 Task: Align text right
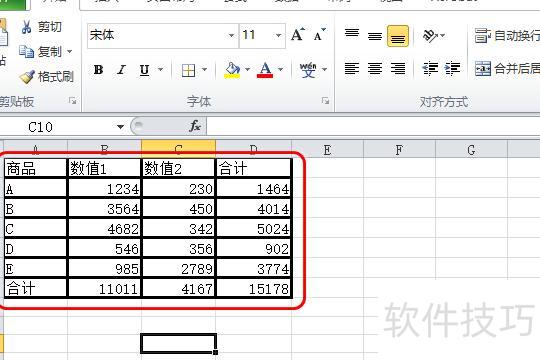click(398, 69)
